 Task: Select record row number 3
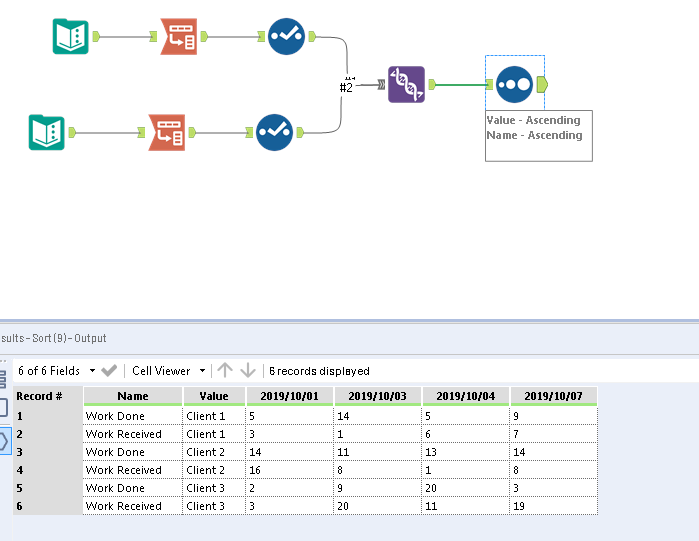coord(48,452)
